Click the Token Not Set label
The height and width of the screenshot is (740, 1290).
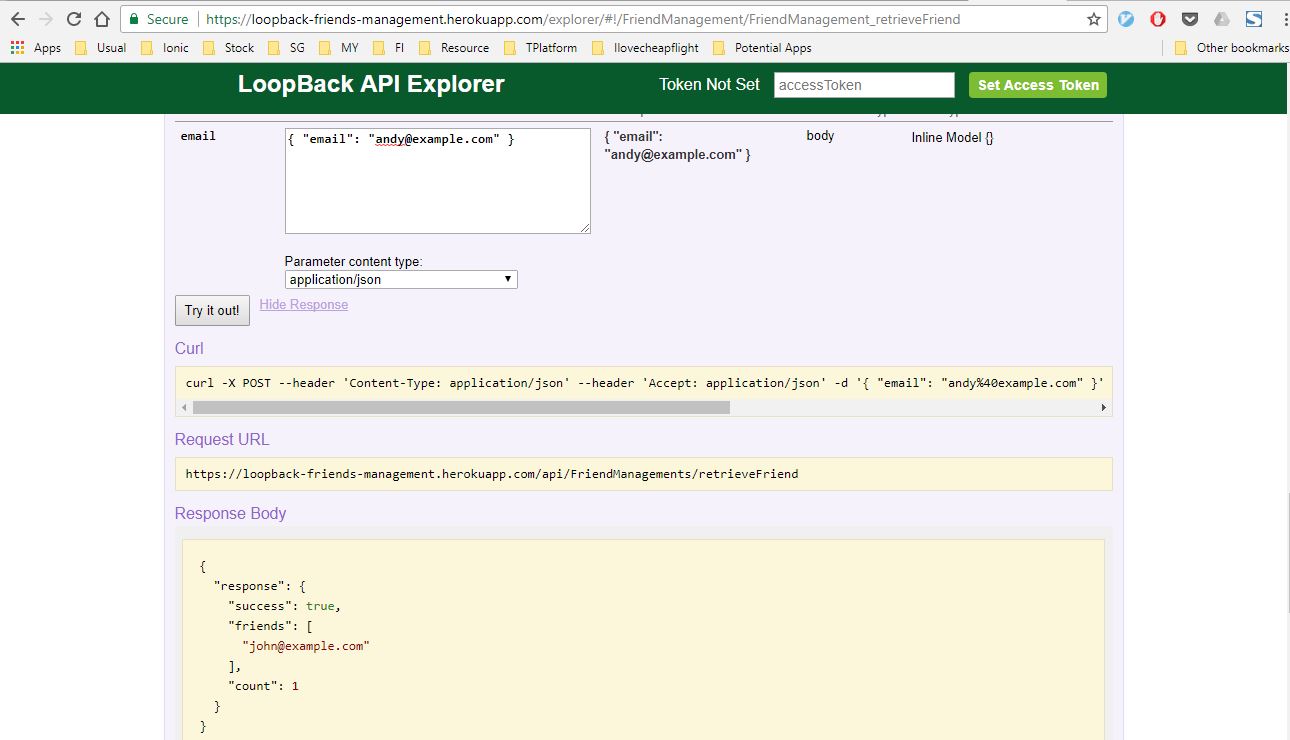click(709, 85)
